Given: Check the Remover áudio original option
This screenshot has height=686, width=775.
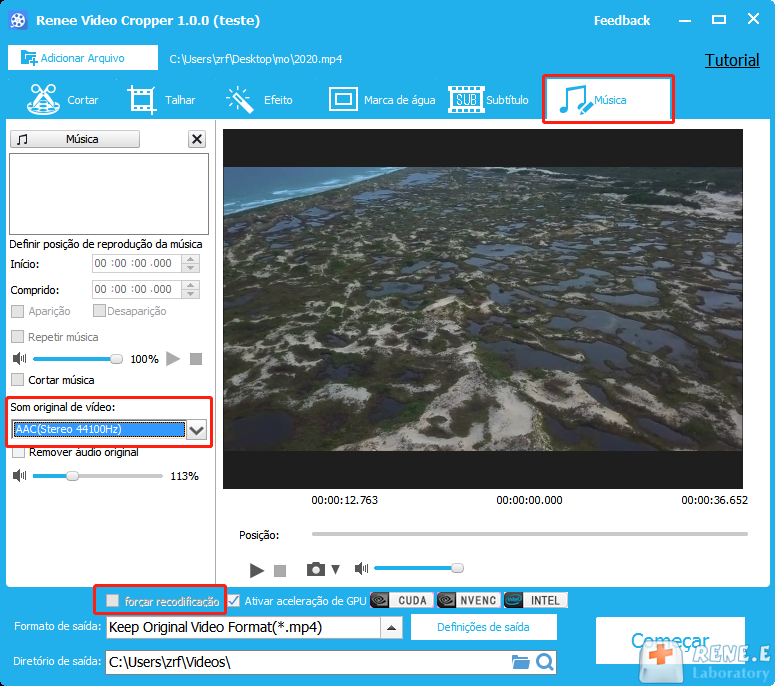Looking at the screenshot, I should tap(18, 452).
